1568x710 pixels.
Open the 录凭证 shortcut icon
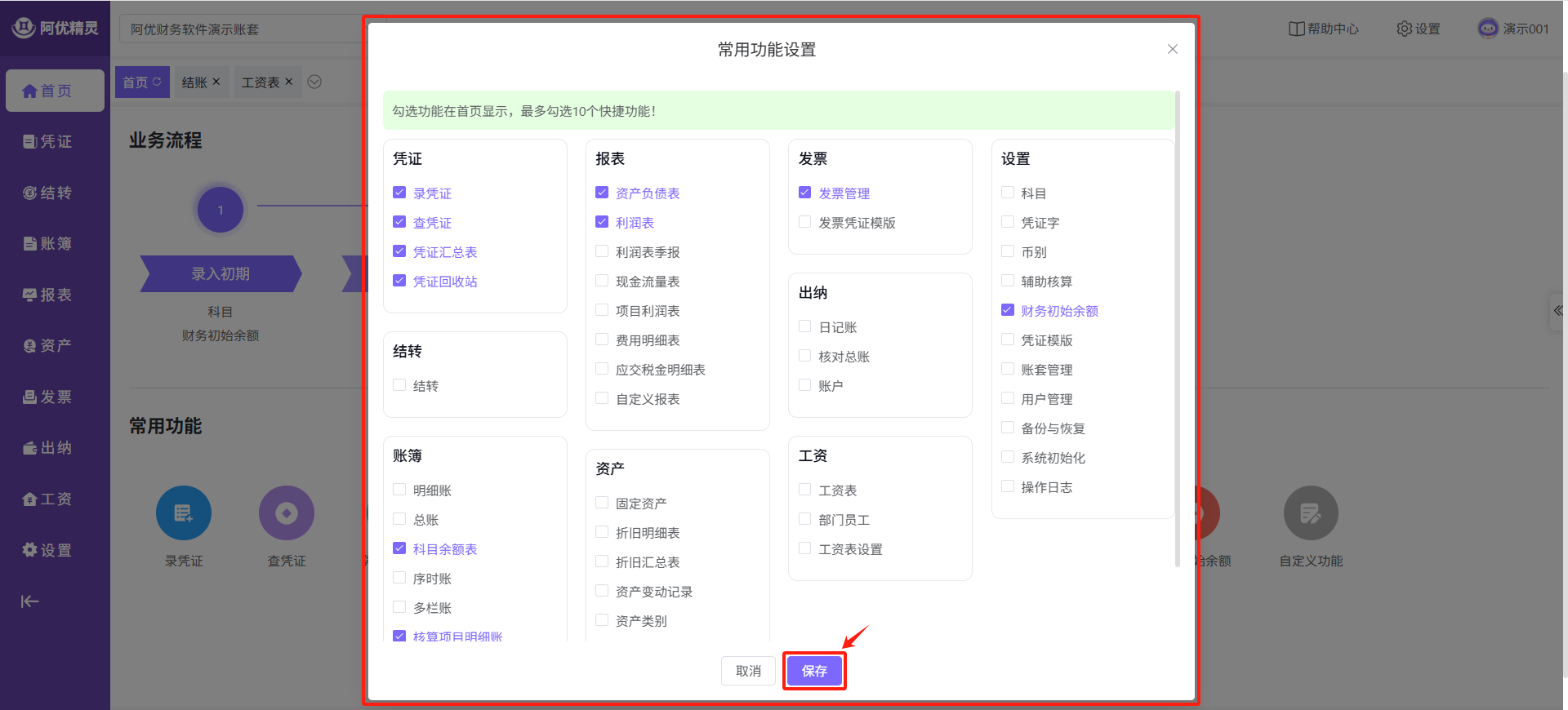point(184,513)
